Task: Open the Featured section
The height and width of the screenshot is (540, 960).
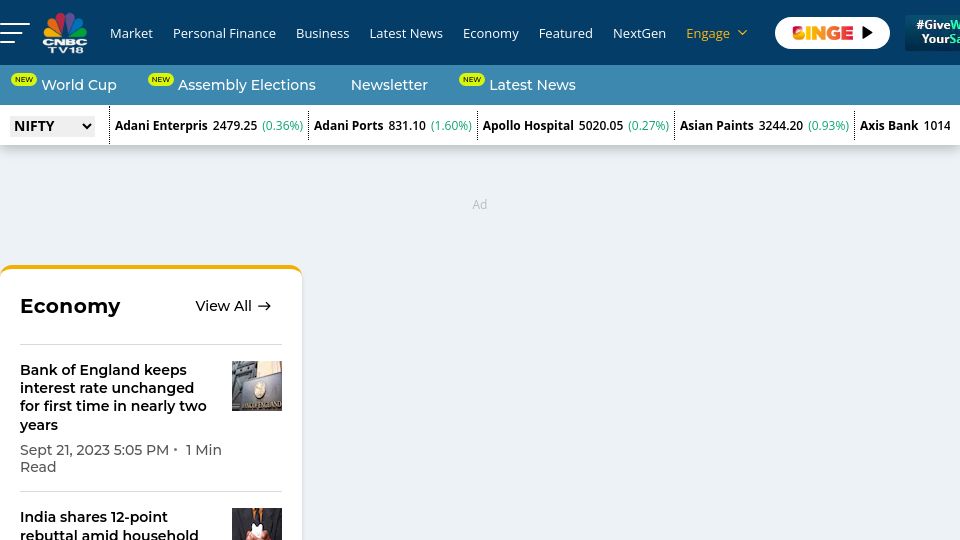Action: [x=566, y=33]
